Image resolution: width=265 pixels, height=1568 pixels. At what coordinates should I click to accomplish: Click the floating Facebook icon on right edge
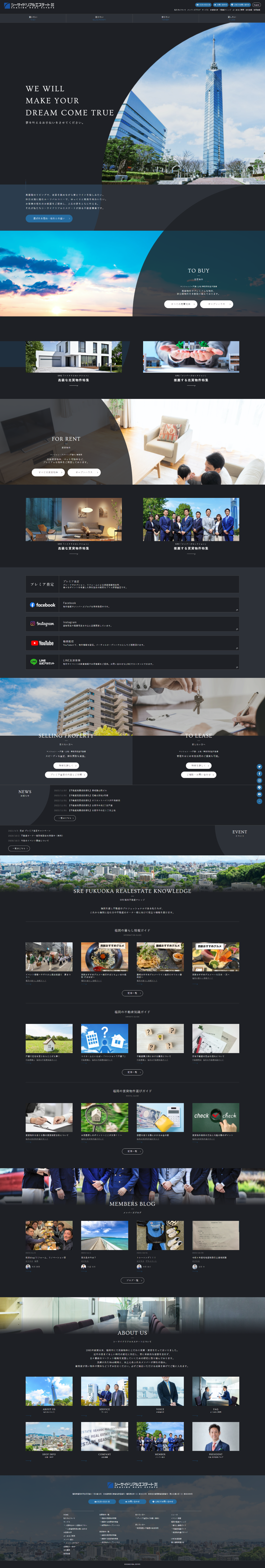(259, 774)
